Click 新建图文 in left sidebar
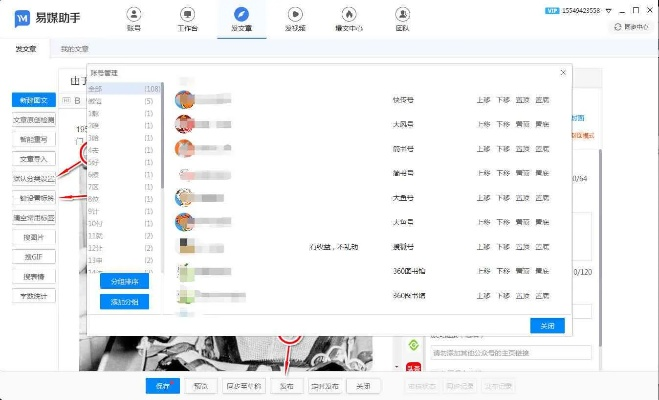The image size is (659, 400). [34, 100]
